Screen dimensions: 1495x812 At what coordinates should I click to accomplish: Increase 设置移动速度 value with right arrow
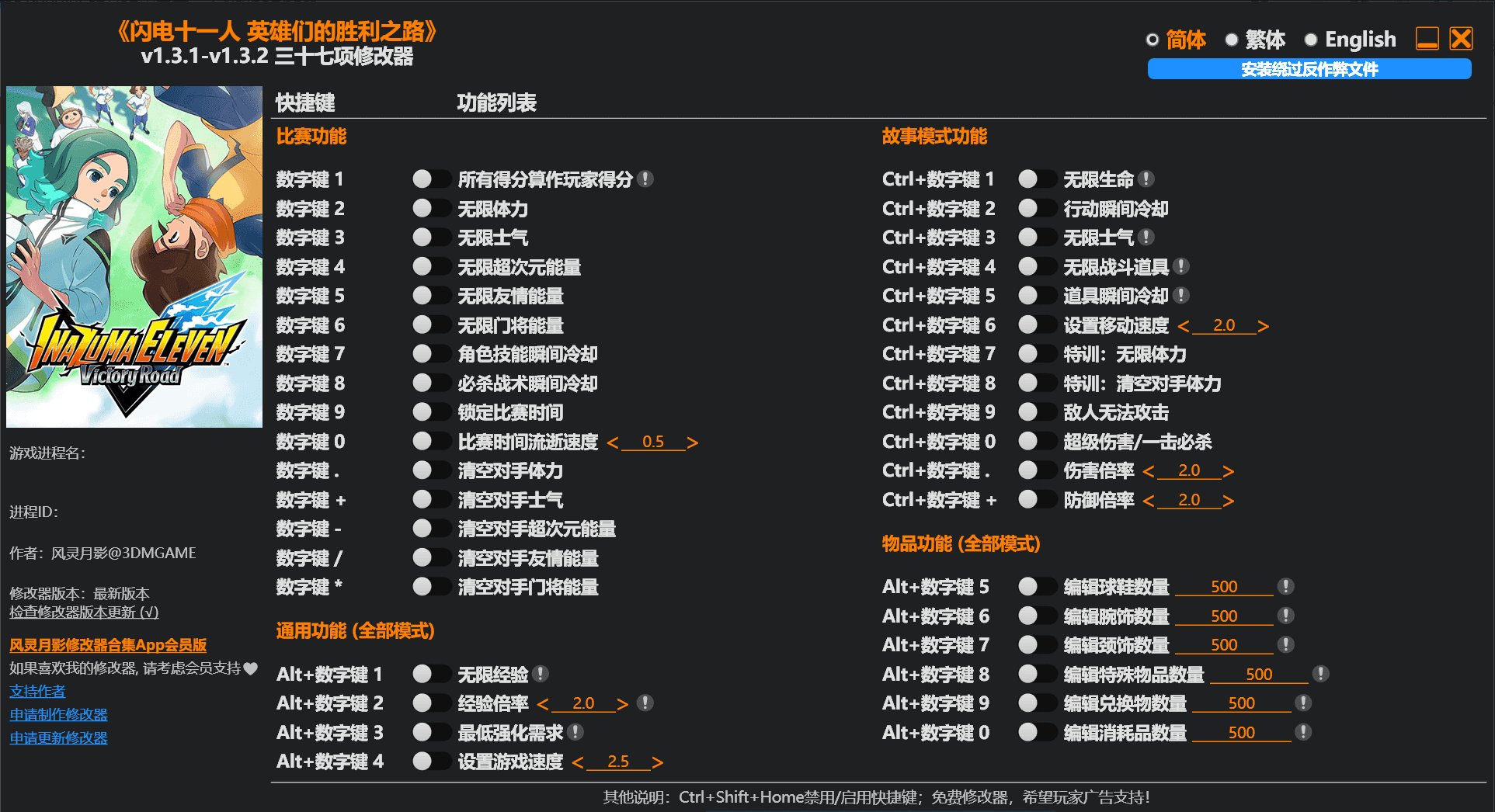pyautogui.click(x=1264, y=326)
